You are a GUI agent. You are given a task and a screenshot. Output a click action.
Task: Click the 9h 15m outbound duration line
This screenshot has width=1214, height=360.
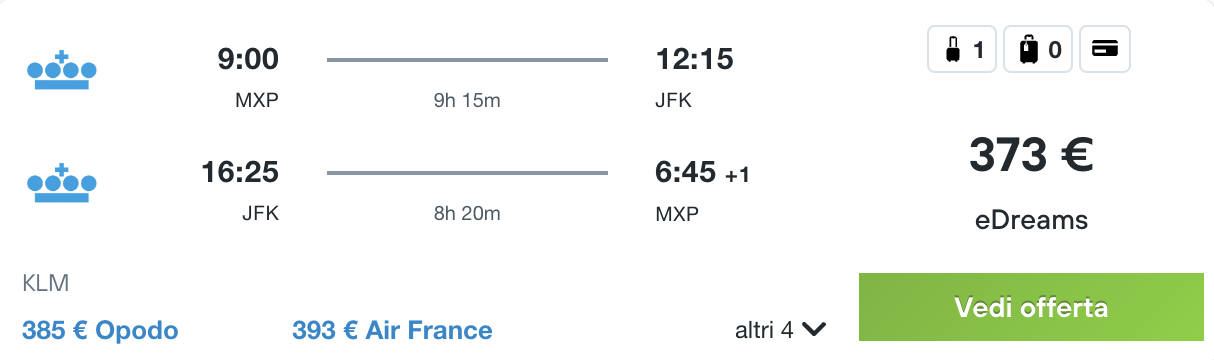[467, 60]
